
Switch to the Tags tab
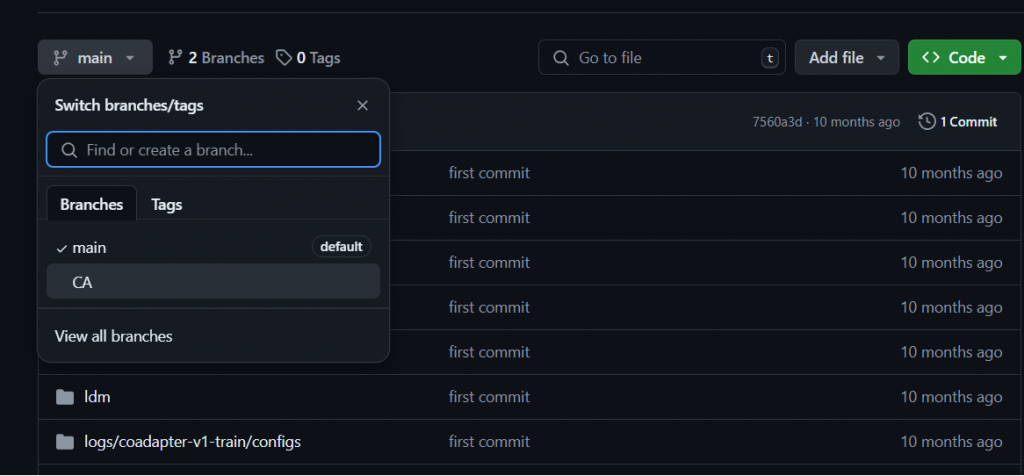tap(167, 204)
